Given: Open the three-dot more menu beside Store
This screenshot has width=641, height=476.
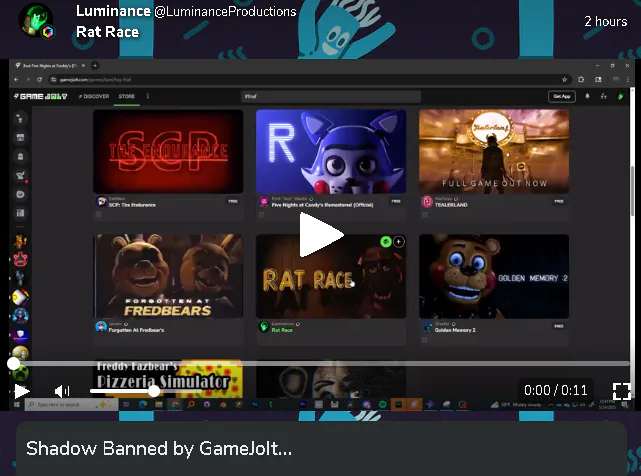Looking at the screenshot, I should pos(148,96).
